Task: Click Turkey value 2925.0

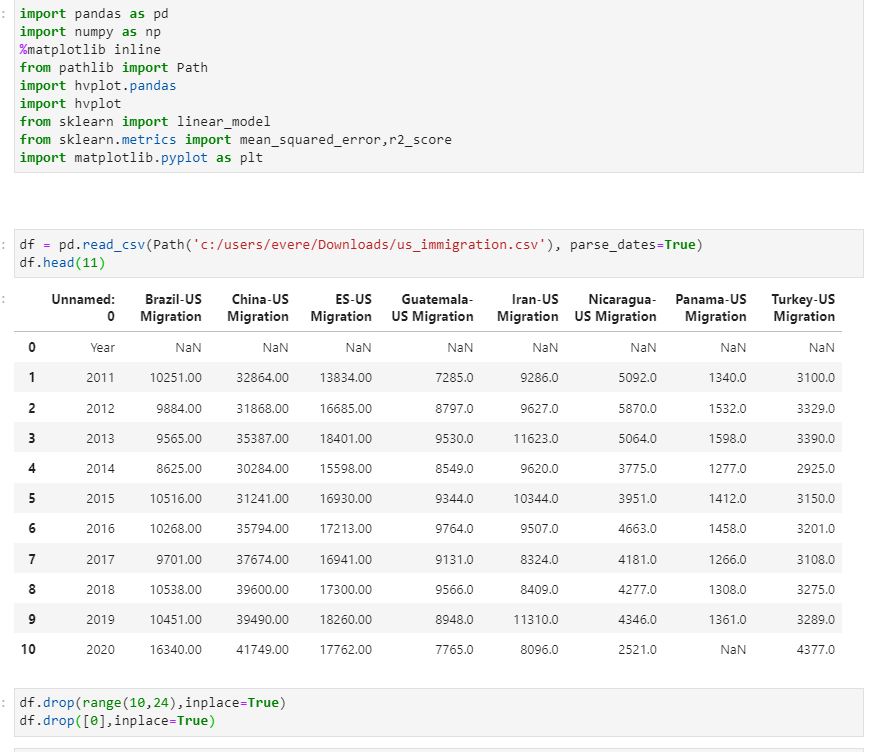Action: pyautogui.click(x=816, y=468)
